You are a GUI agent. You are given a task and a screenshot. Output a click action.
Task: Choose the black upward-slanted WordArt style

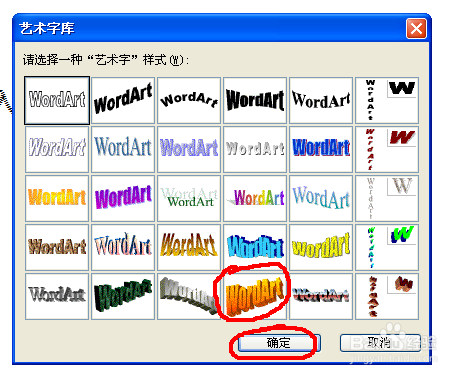123,100
